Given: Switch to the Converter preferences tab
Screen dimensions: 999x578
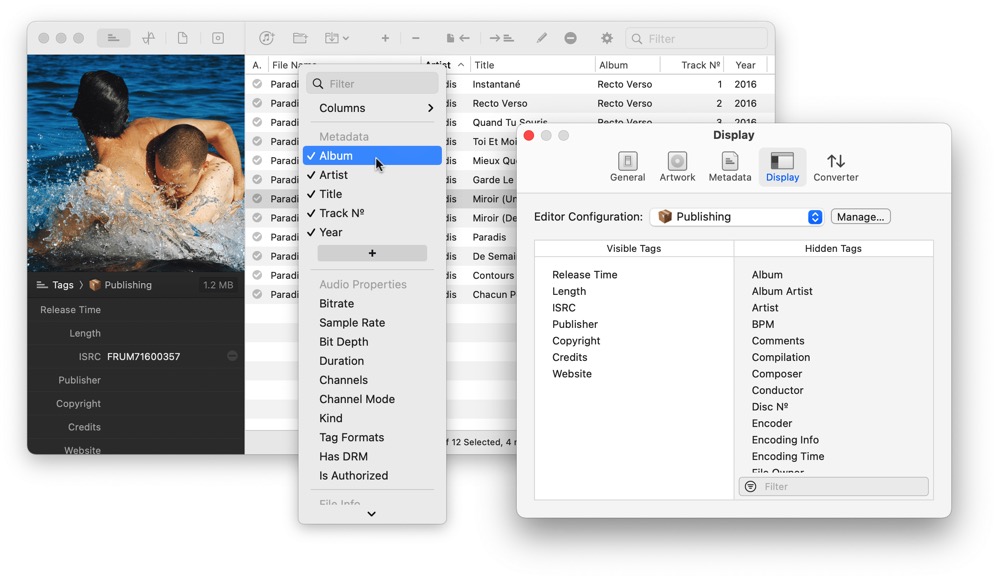Looking at the screenshot, I should 835,166.
